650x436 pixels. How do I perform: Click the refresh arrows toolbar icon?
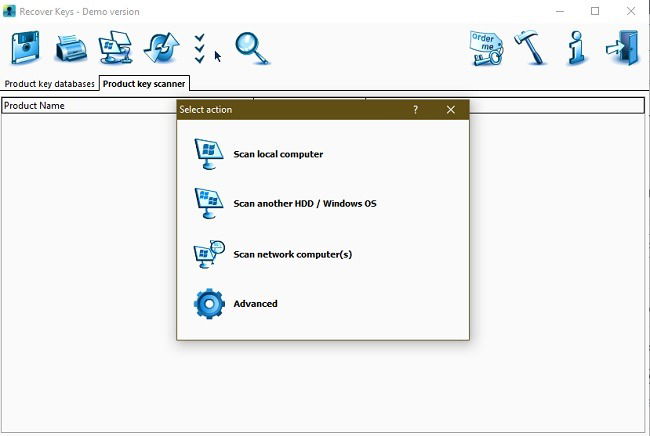pos(161,48)
